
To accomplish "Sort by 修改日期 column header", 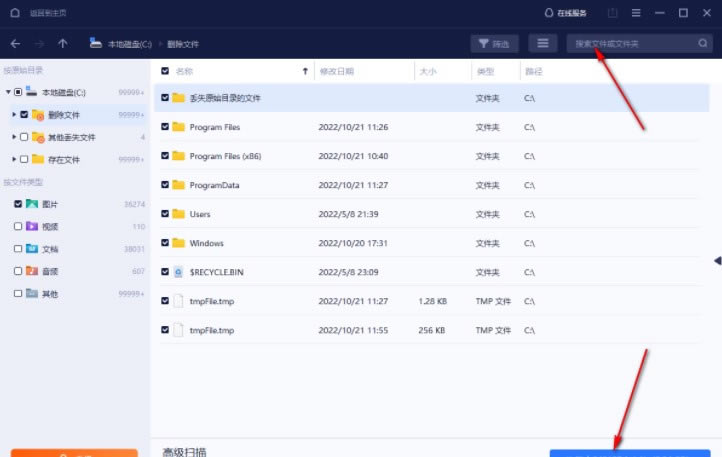I will tap(336, 72).
